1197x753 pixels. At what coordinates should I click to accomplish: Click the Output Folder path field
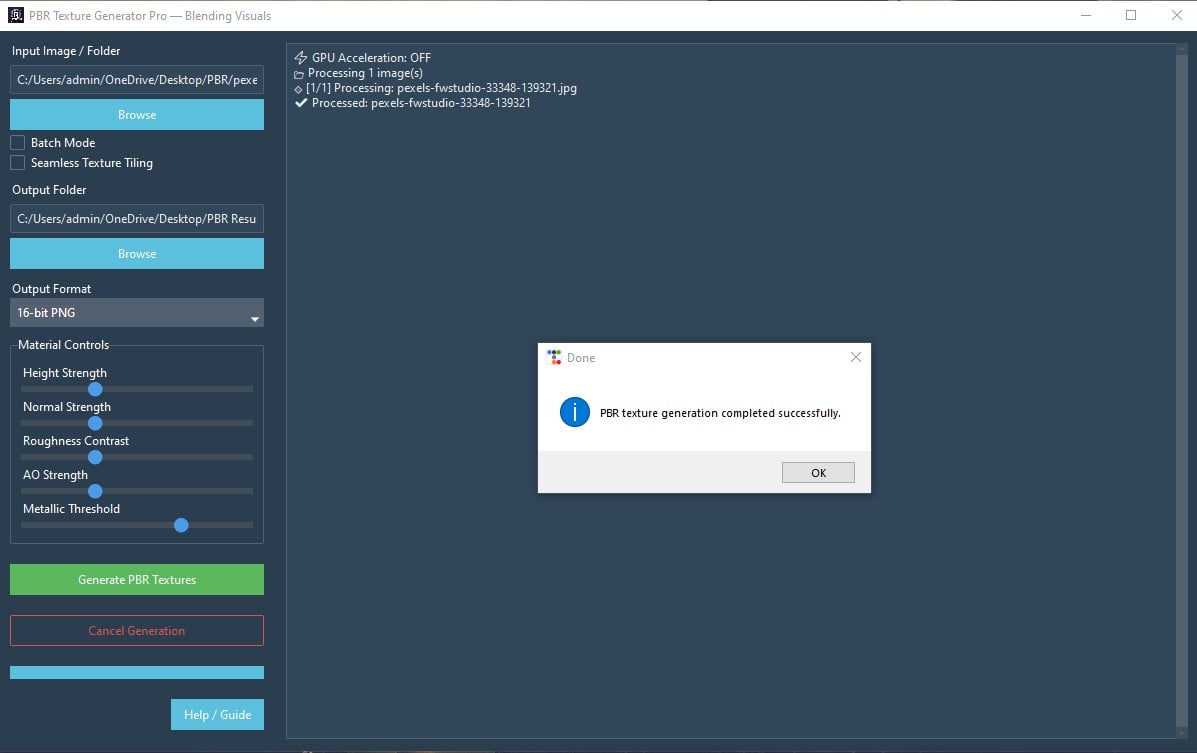[137, 218]
